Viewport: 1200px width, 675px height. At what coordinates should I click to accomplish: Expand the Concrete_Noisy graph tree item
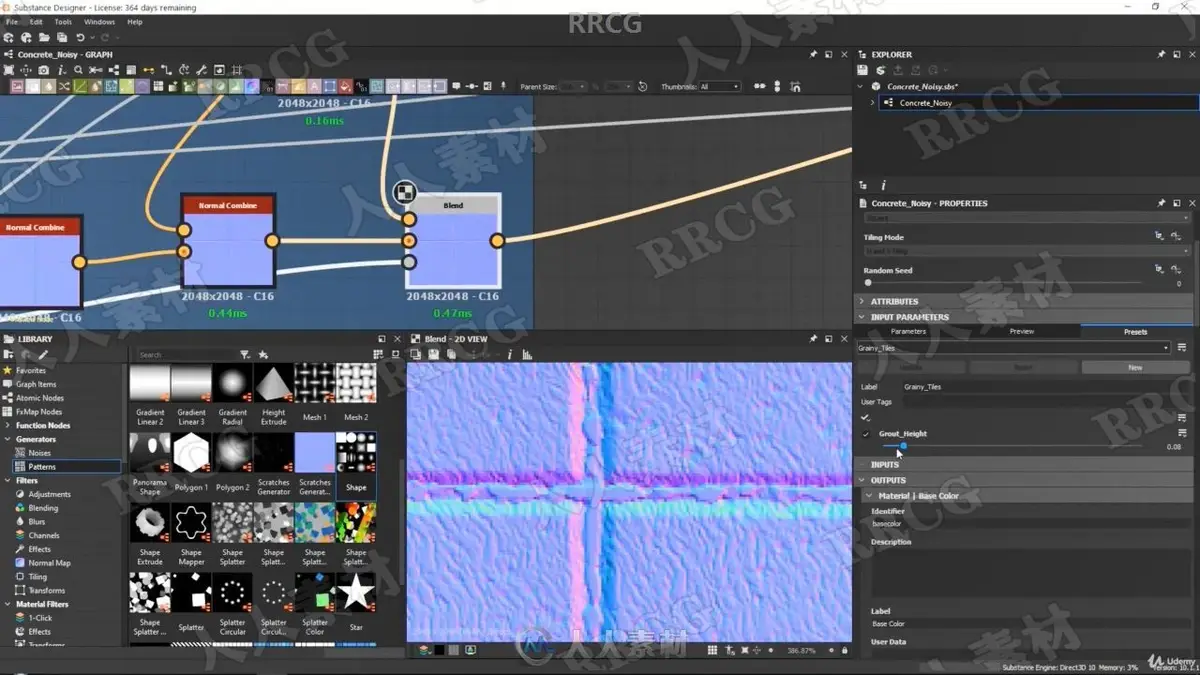(x=872, y=102)
